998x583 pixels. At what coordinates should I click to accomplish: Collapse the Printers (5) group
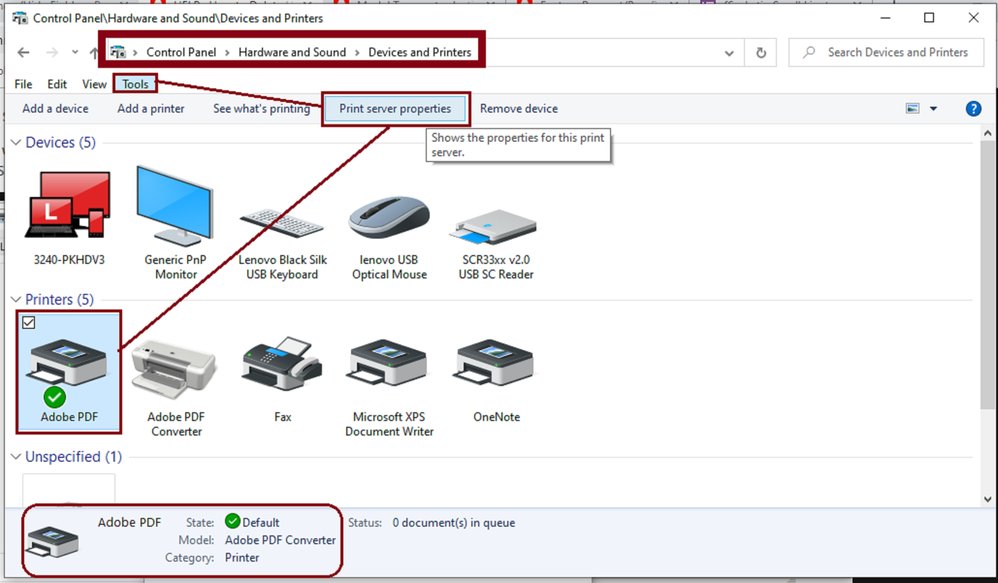tap(16, 300)
